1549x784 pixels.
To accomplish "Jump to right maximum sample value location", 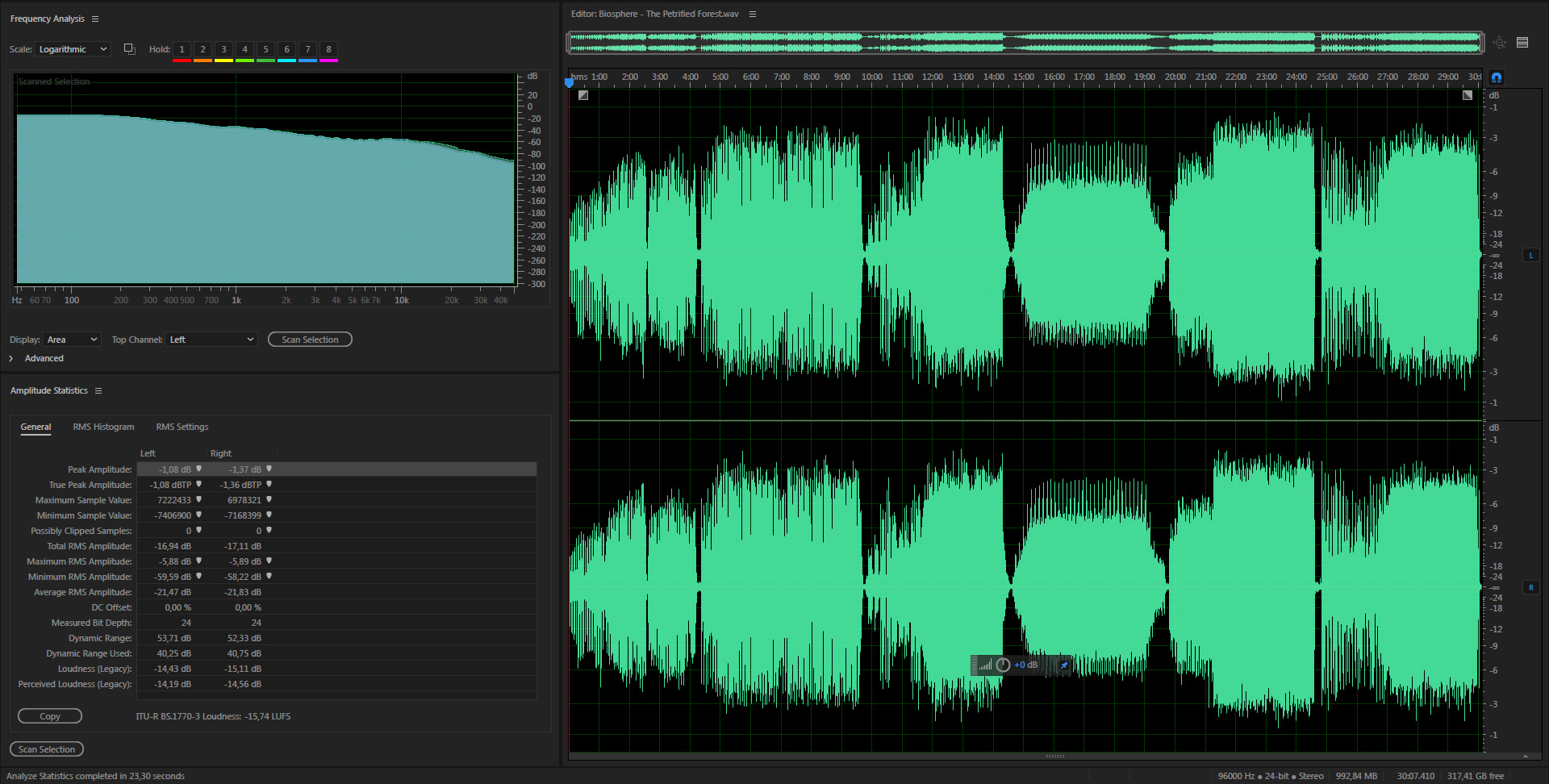I will pyautogui.click(x=269, y=499).
